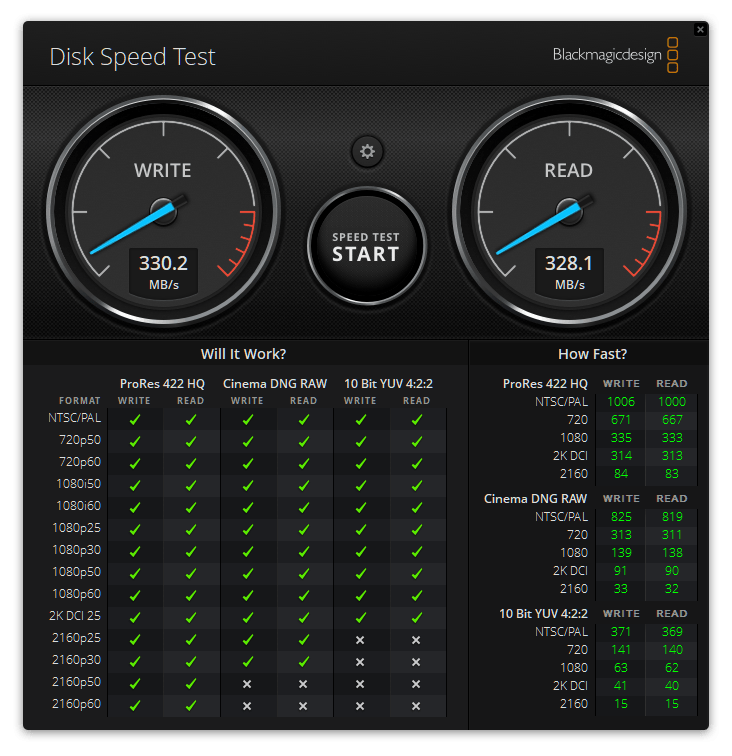Click 10 Bit YUV read X mark for 2160p50
732x756 pixels.
pos(416,684)
